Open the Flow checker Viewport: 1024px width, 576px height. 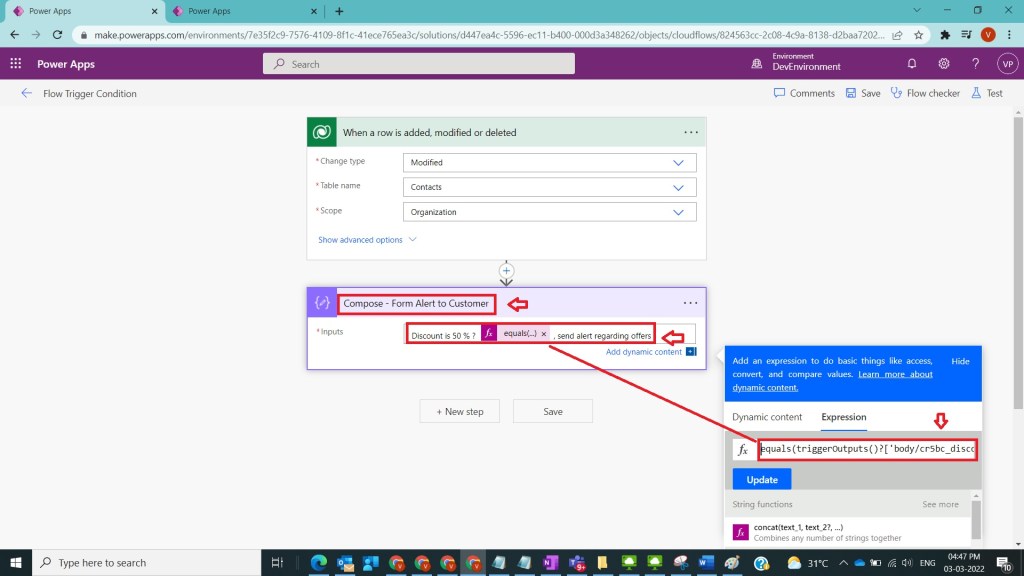click(925, 93)
